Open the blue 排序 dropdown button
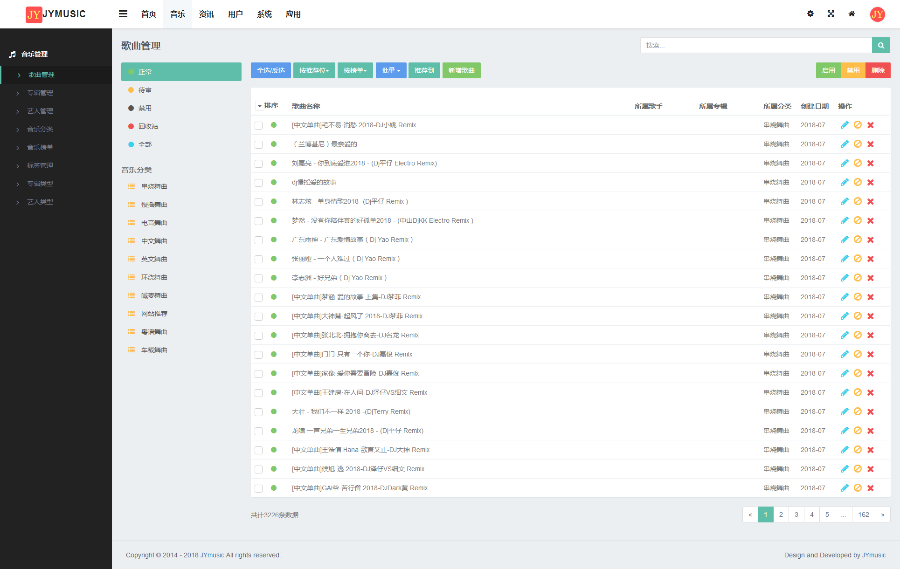 click(x=391, y=71)
